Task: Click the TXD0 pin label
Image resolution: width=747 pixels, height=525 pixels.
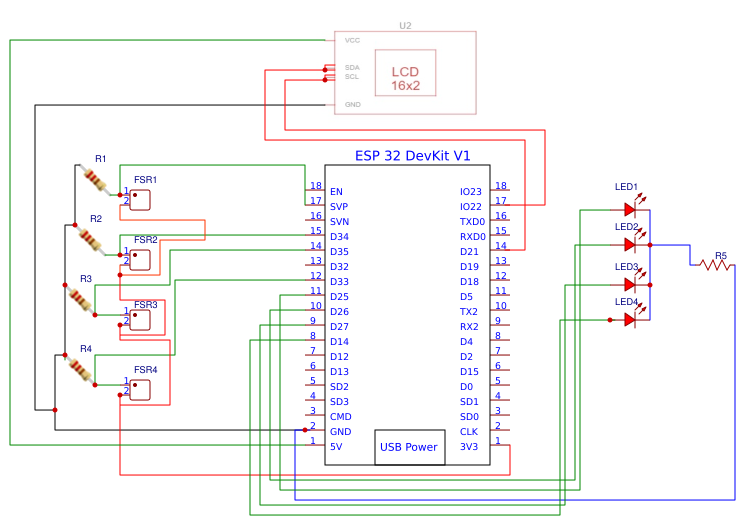Action: tap(472, 222)
